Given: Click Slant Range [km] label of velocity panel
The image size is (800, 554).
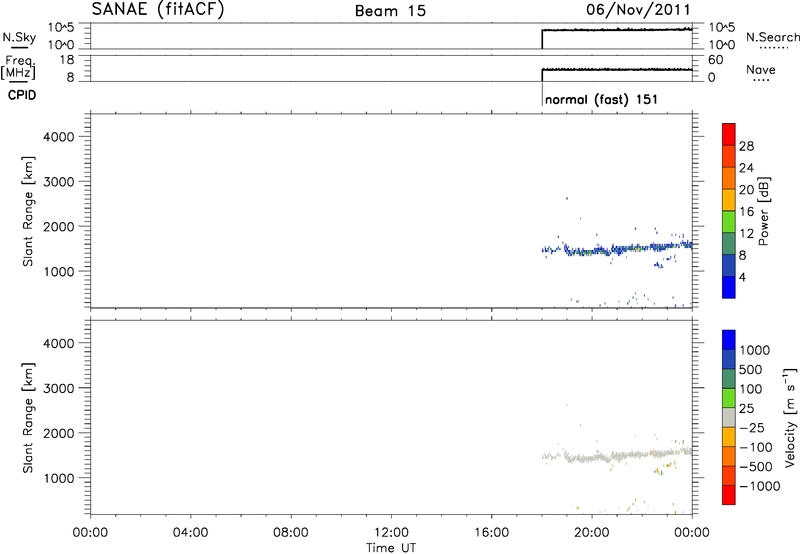Looking at the screenshot, I should pos(28,418).
